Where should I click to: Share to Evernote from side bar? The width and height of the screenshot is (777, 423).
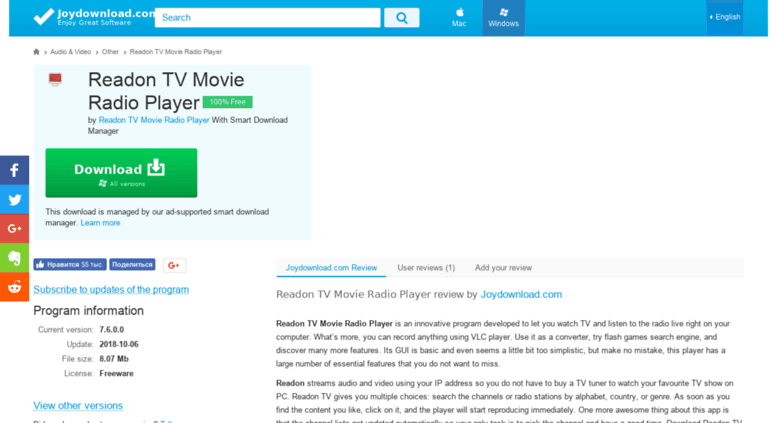coord(14,258)
